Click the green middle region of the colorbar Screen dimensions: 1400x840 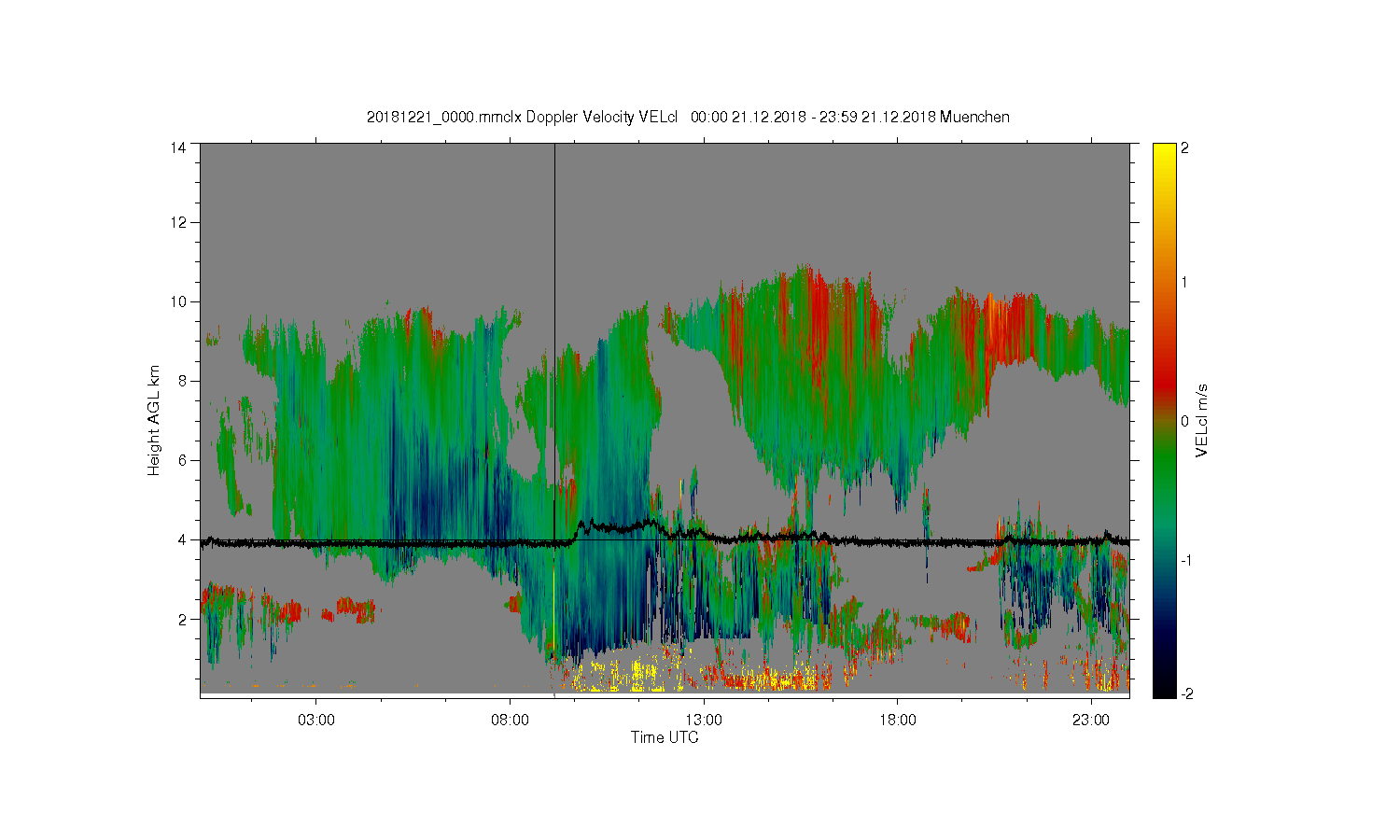(1164, 467)
